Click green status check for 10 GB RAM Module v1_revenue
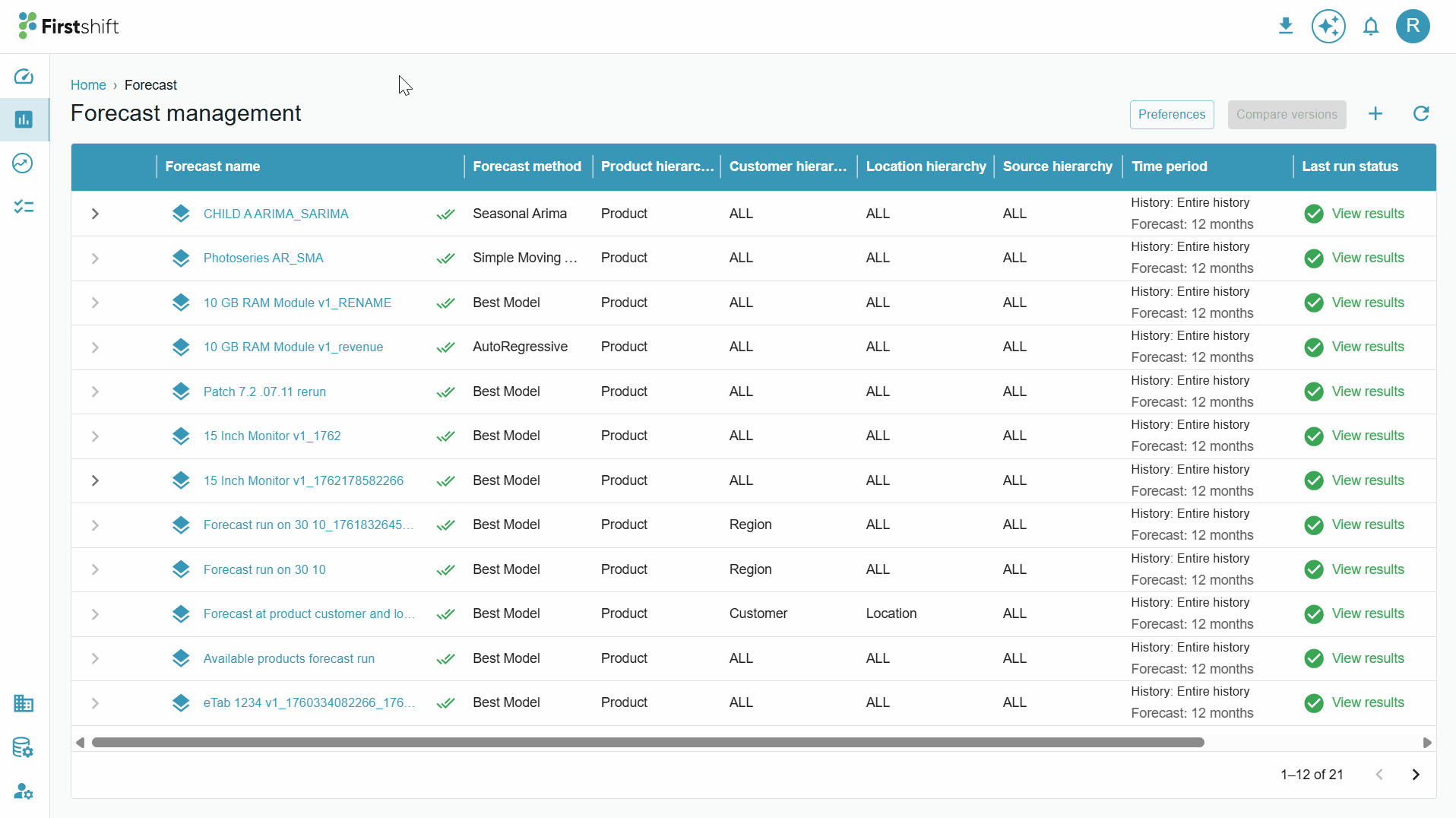Image resolution: width=1456 pixels, height=818 pixels. click(1314, 347)
